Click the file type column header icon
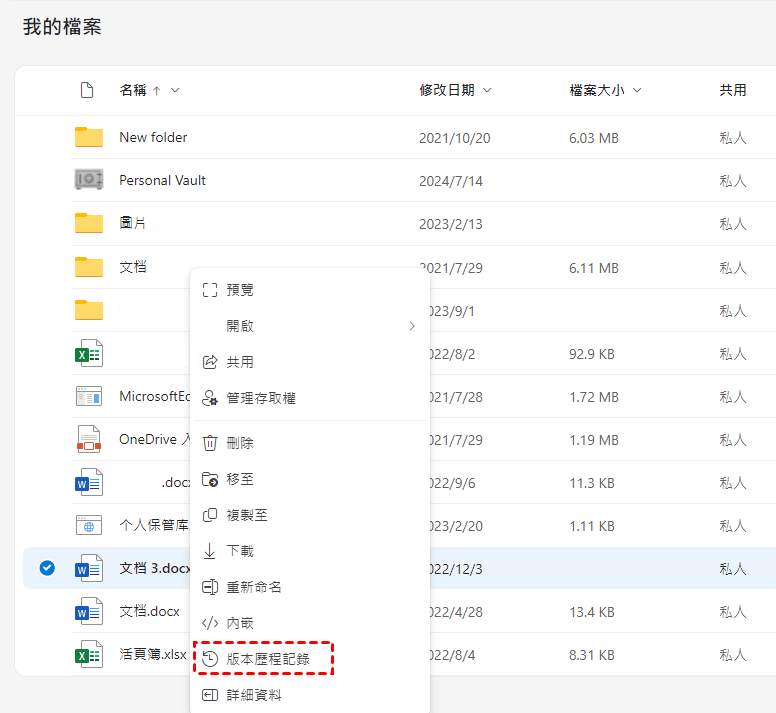This screenshot has height=713, width=776. pyautogui.click(x=87, y=90)
